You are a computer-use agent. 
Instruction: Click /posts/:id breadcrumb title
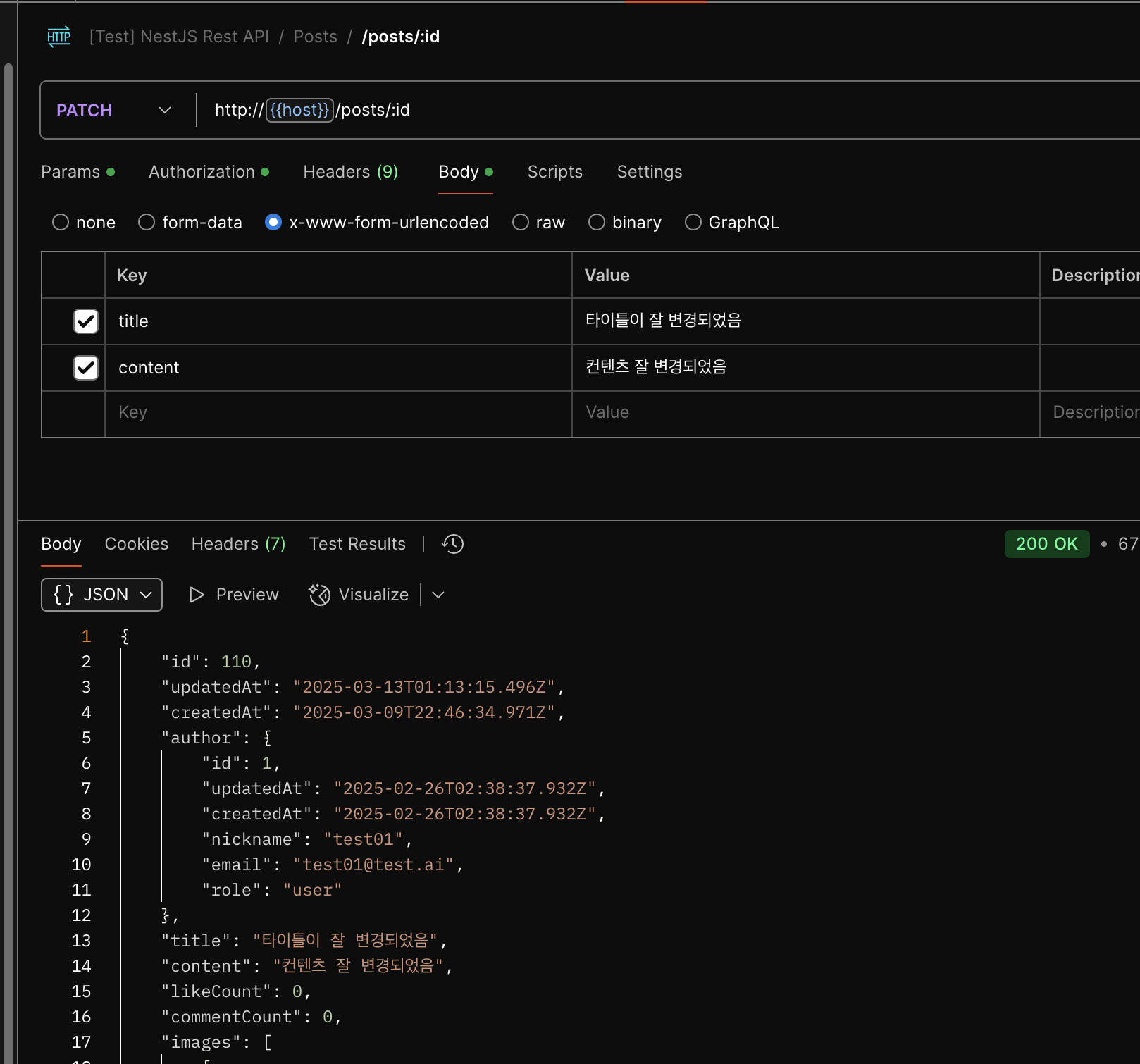click(x=401, y=37)
